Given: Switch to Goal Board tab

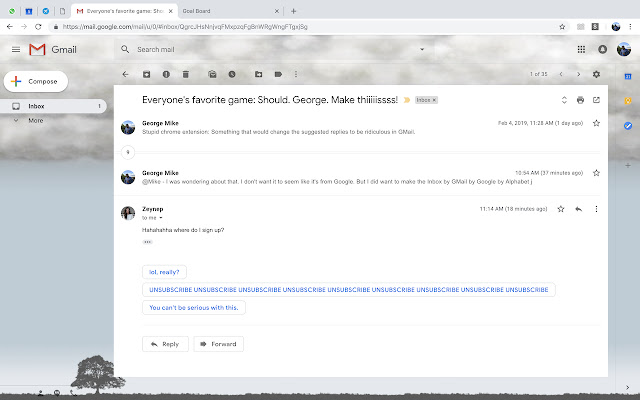Looking at the screenshot, I should click(x=231, y=11).
